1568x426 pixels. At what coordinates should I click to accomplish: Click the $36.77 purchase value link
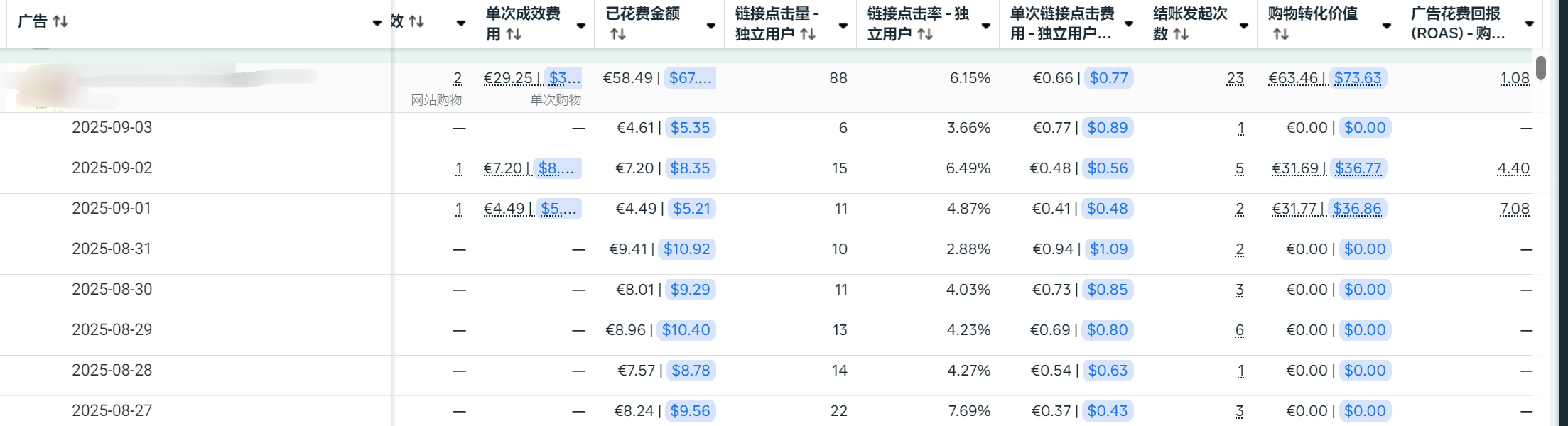1358,168
